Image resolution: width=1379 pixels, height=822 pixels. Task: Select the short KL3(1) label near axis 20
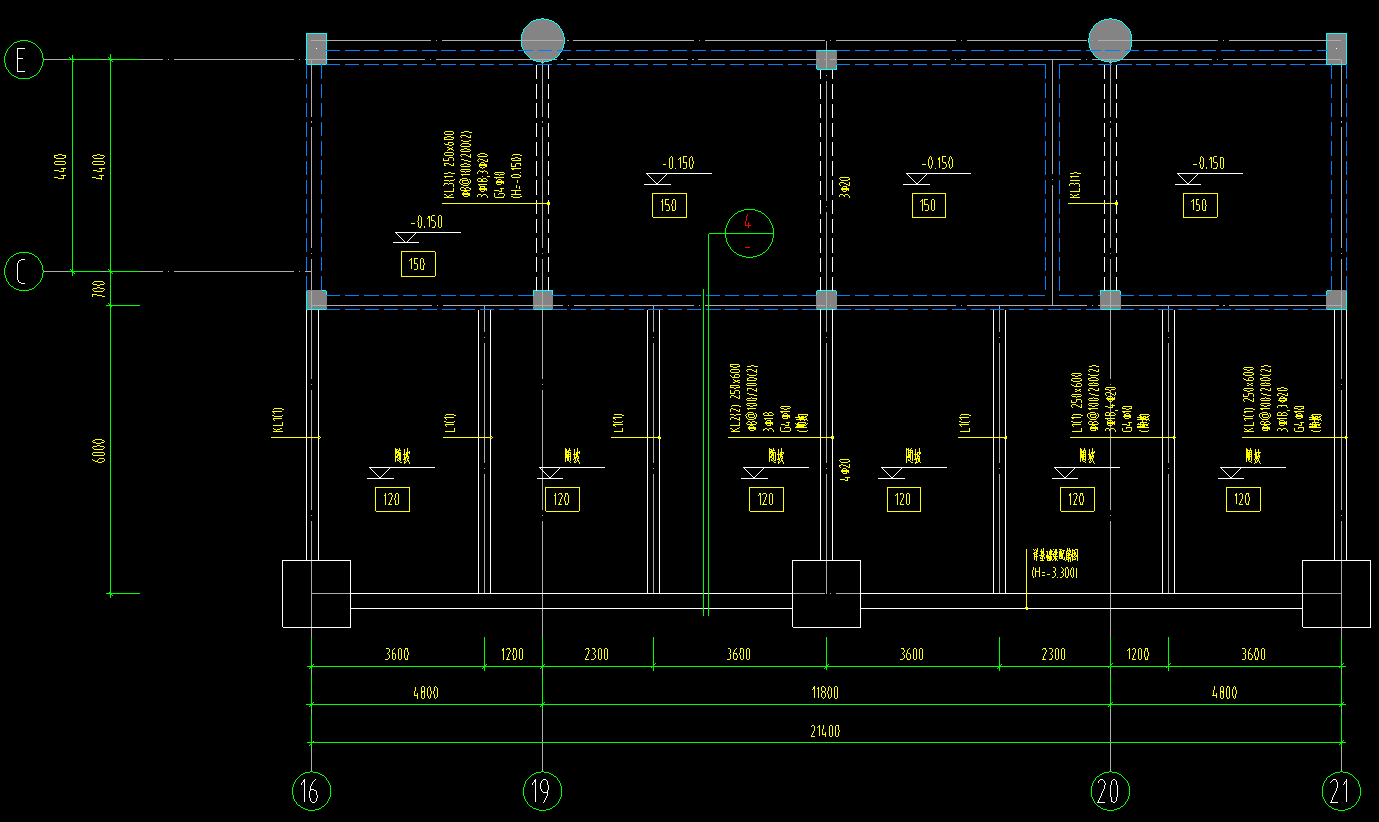click(x=1075, y=185)
